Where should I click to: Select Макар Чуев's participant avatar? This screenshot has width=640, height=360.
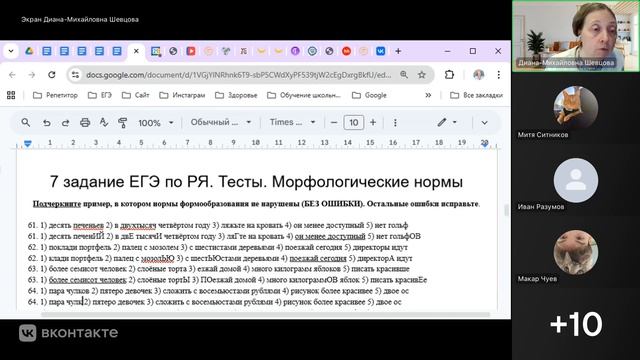(x=576, y=252)
